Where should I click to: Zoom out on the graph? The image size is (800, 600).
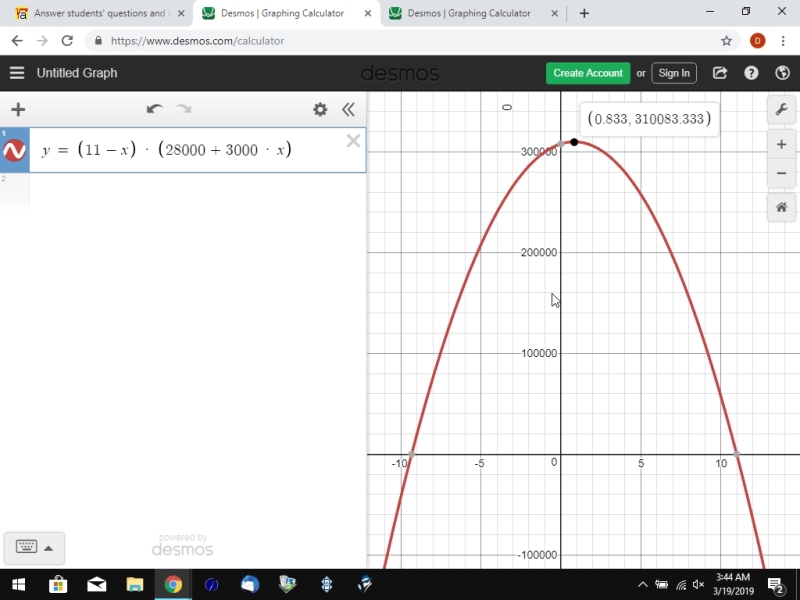[781, 173]
